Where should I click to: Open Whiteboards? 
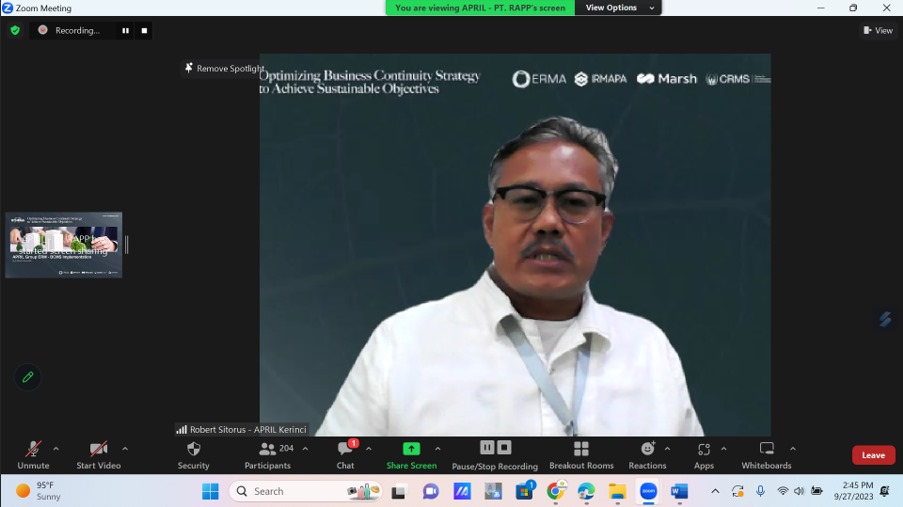(x=766, y=455)
